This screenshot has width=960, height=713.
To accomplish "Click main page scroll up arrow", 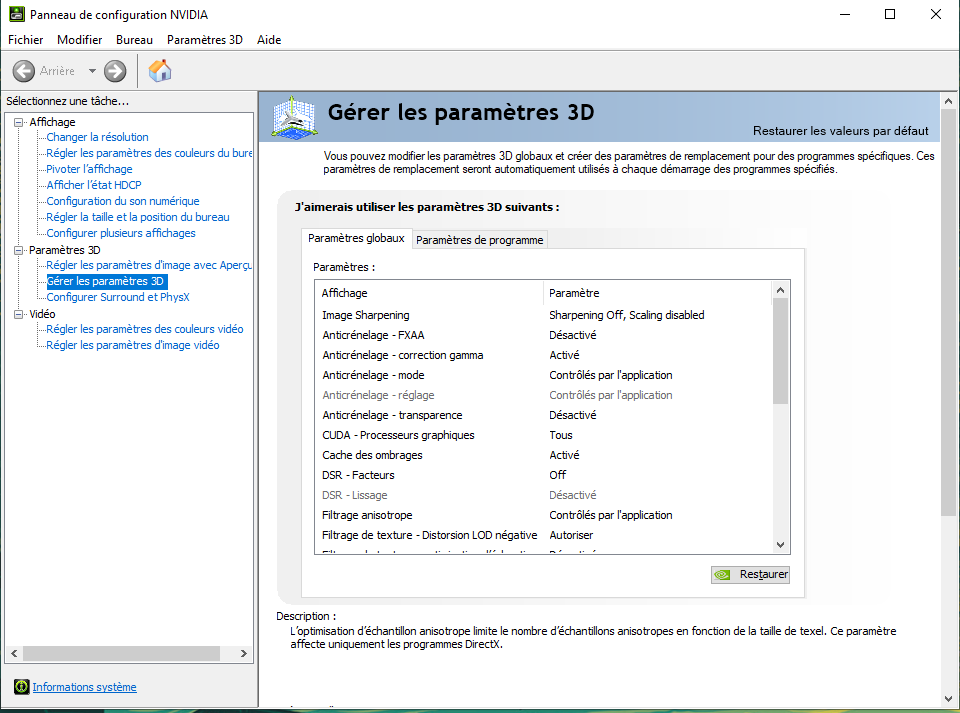I will click(948, 101).
